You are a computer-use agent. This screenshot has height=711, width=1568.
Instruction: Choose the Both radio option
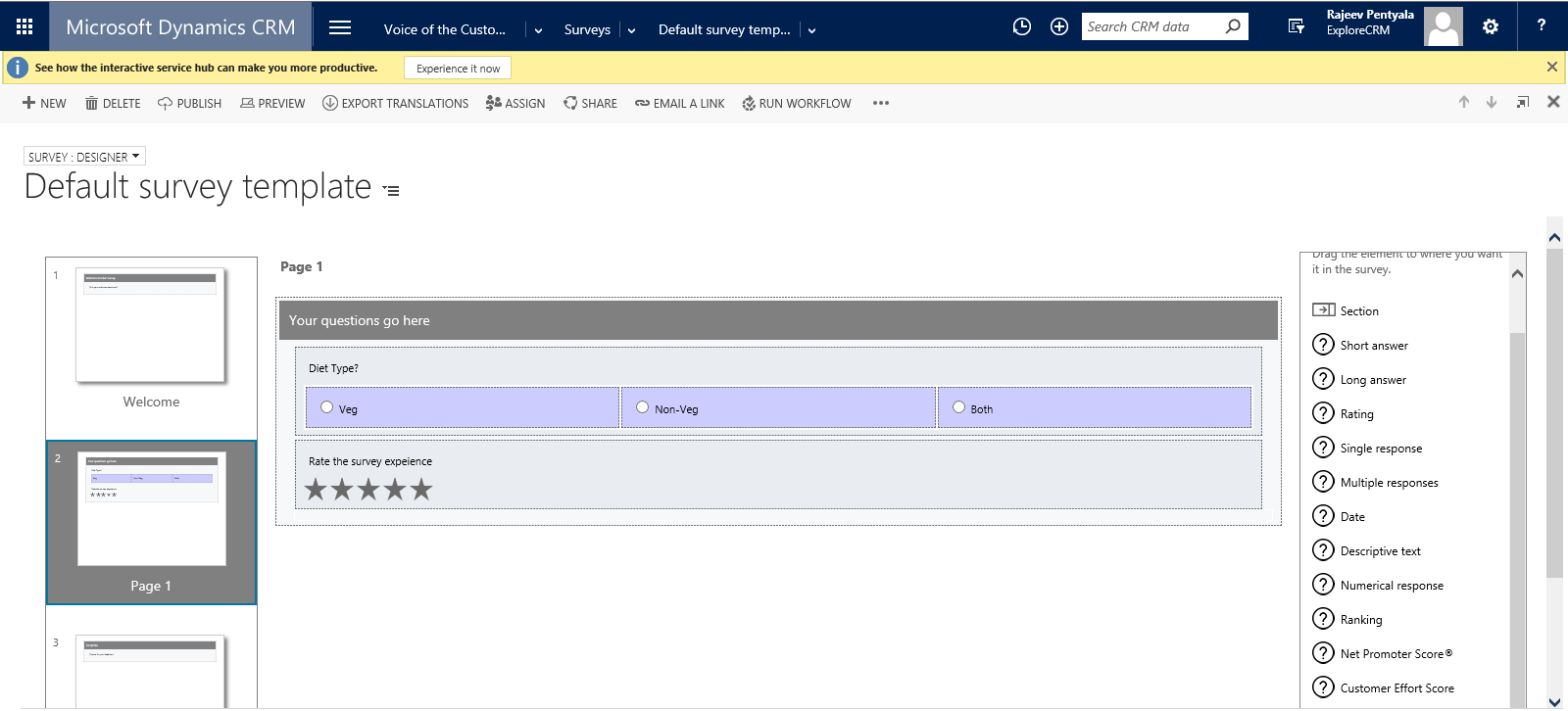(958, 407)
